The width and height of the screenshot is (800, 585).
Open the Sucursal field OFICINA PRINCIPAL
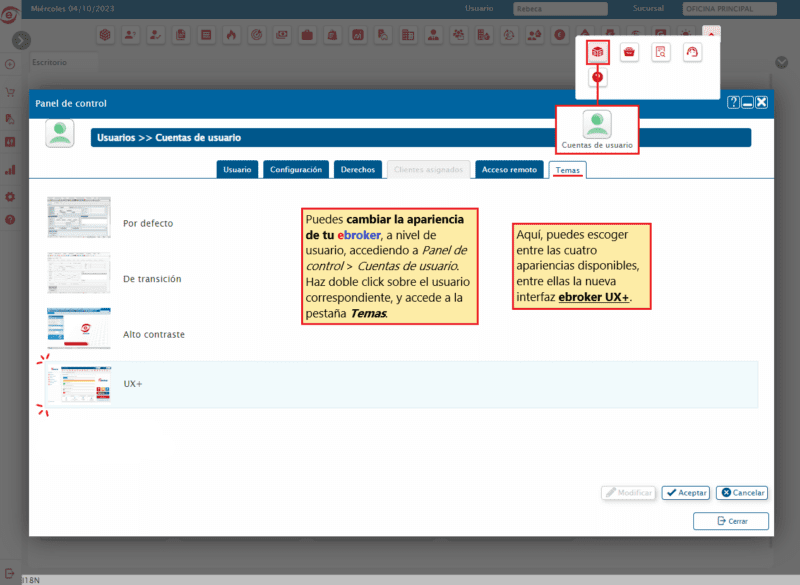729,9
